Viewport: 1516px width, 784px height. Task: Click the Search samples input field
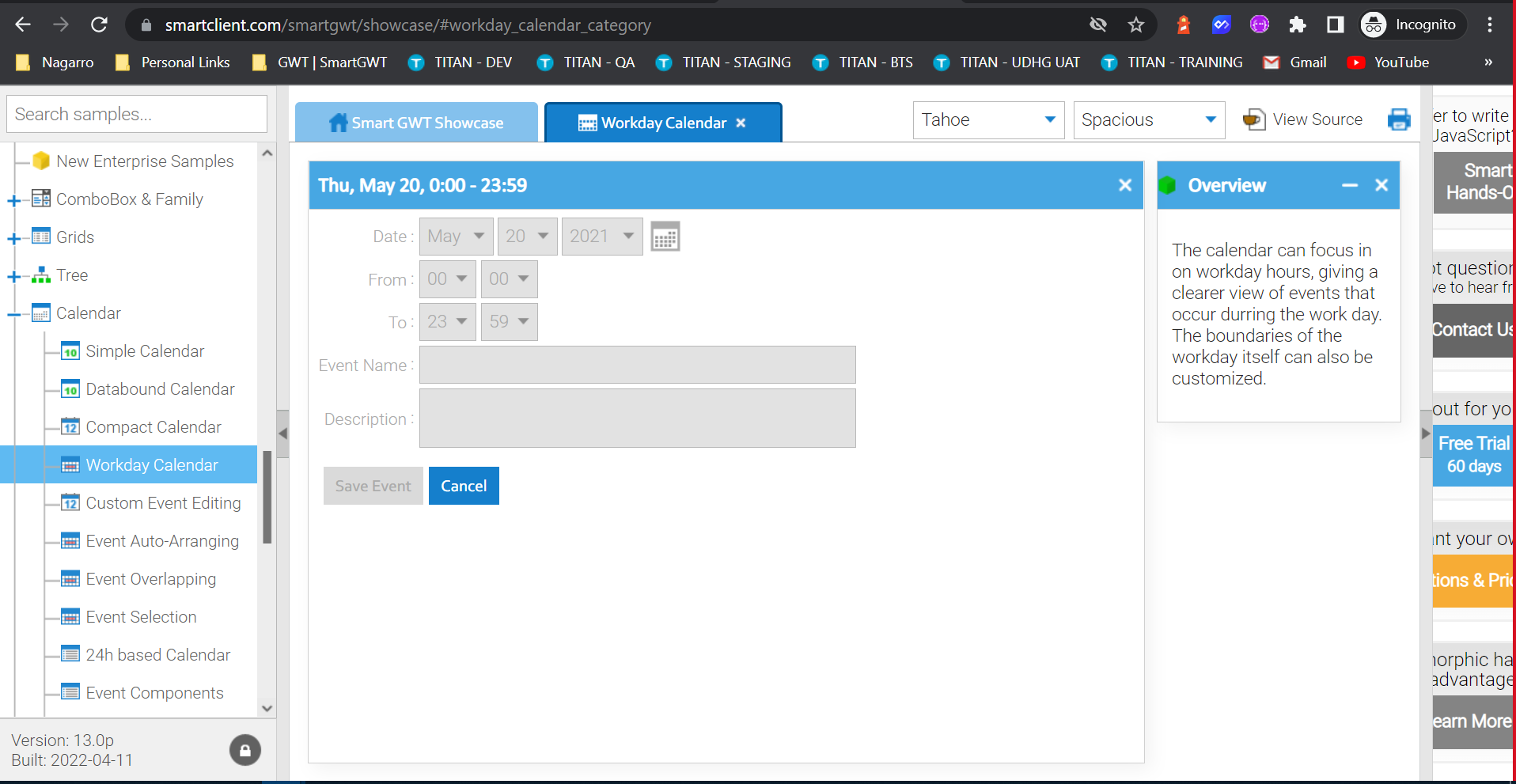pyautogui.click(x=137, y=115)
